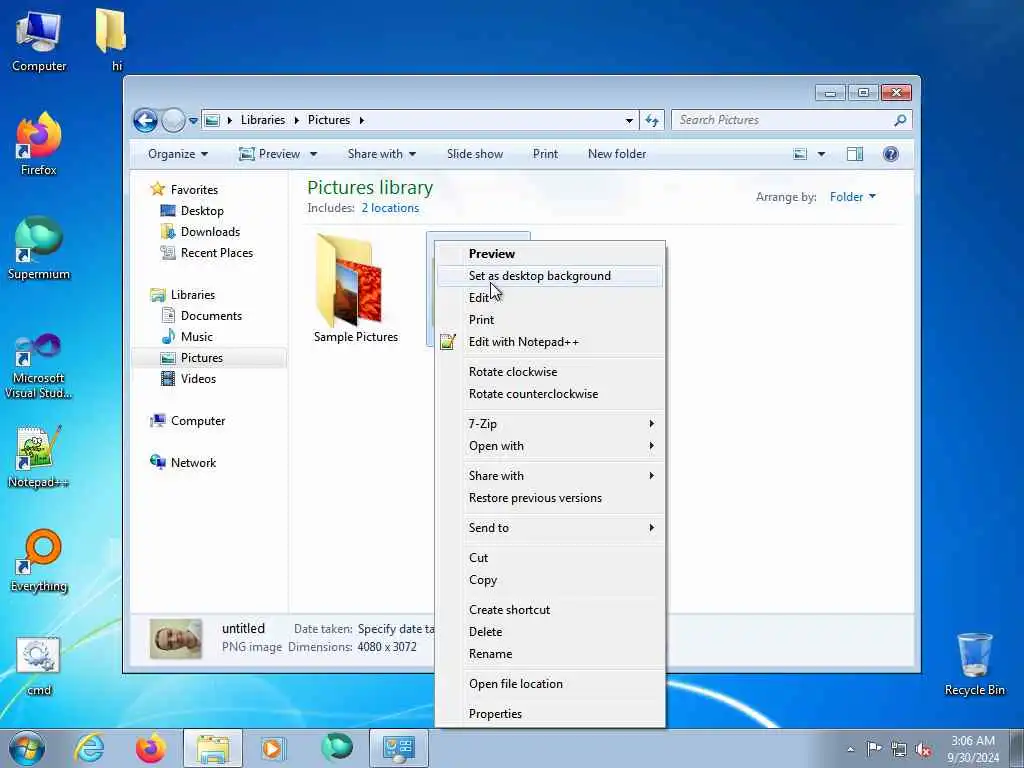Viewport: 1024px width, 768px height.
Task: Open Properties from context menu
Action: 550,714
